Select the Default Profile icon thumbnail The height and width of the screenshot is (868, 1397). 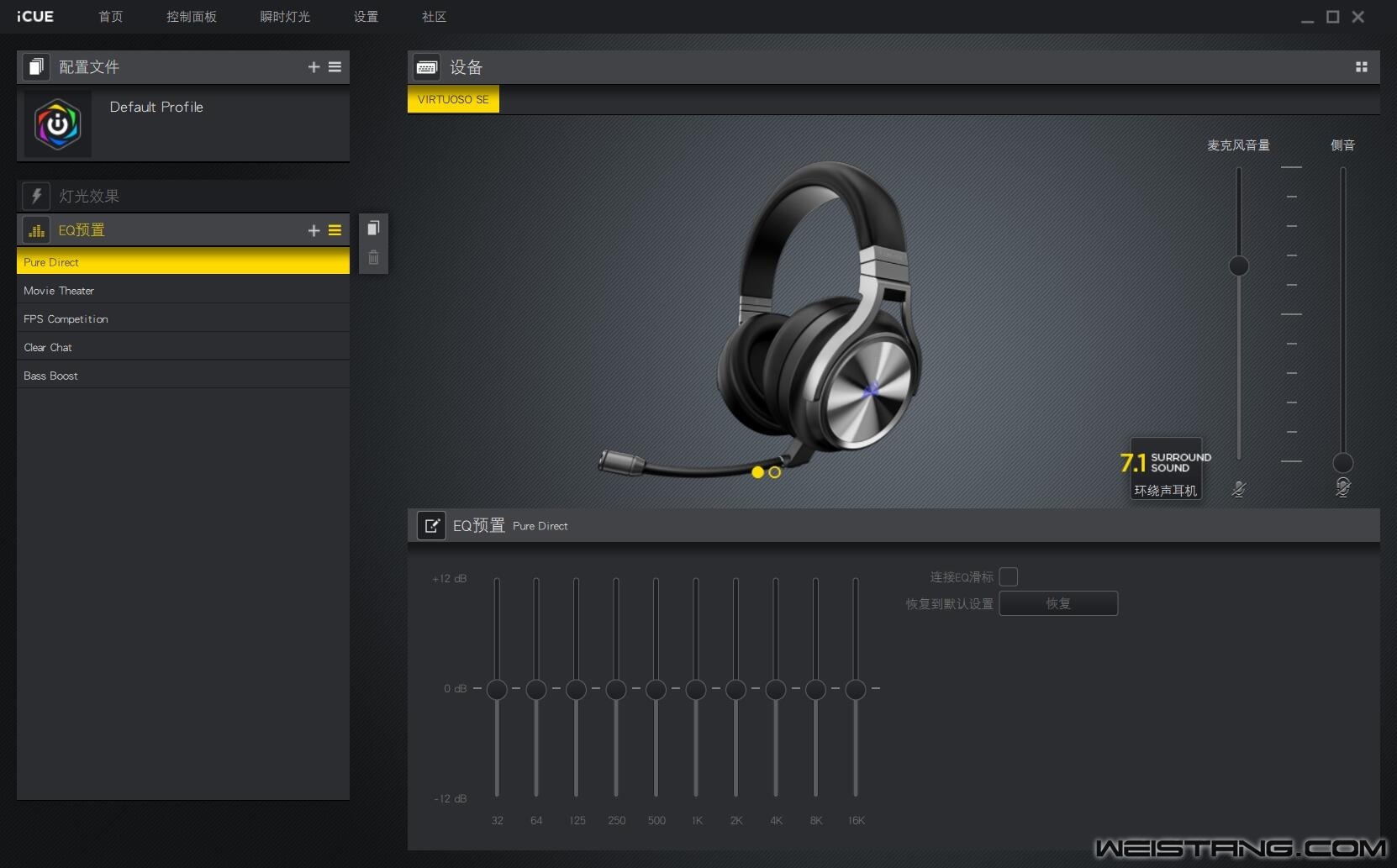[x=58, y=124]
